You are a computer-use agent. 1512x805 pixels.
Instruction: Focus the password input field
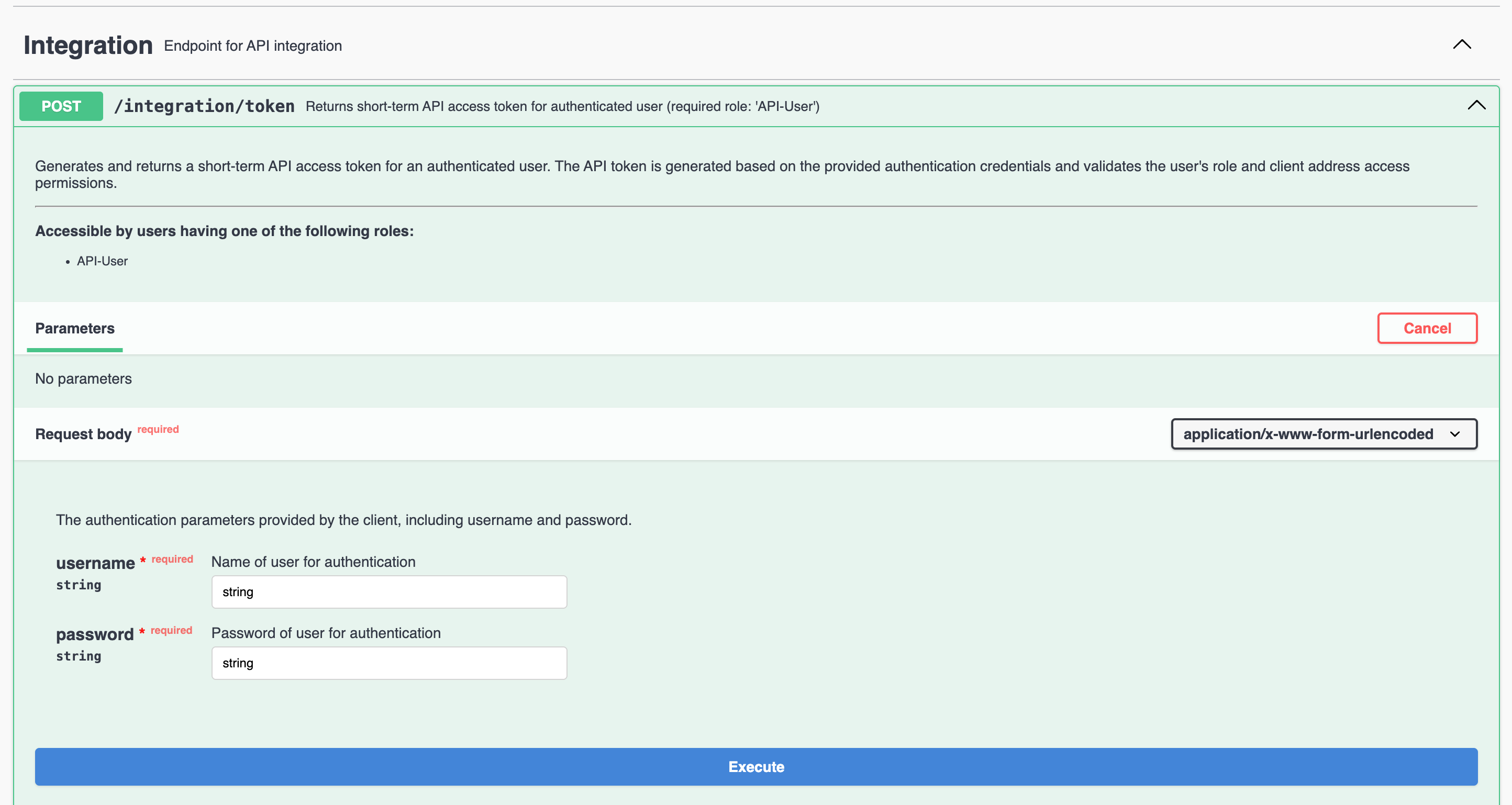(388, 663)
